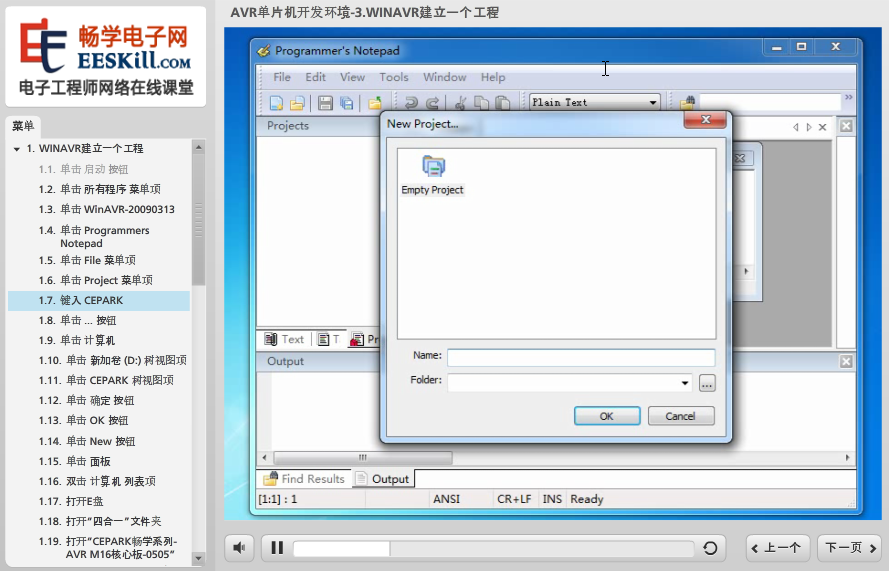
Task: Close the New Project dialog
Action: point(705,119)
